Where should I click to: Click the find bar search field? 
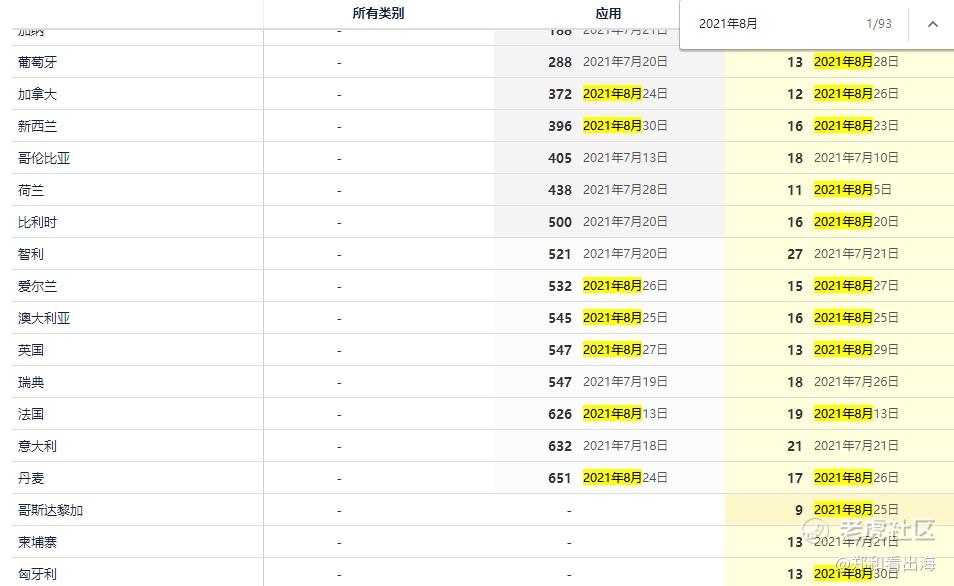click(770, 24)
